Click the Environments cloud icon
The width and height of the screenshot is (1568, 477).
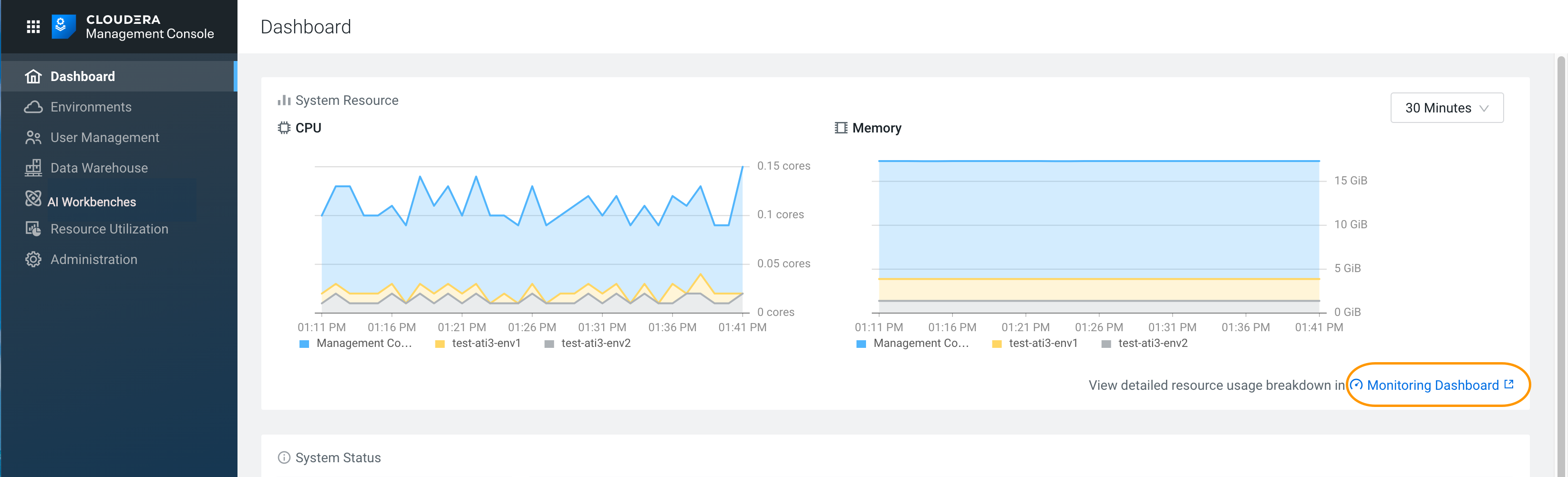pos(33,107)
